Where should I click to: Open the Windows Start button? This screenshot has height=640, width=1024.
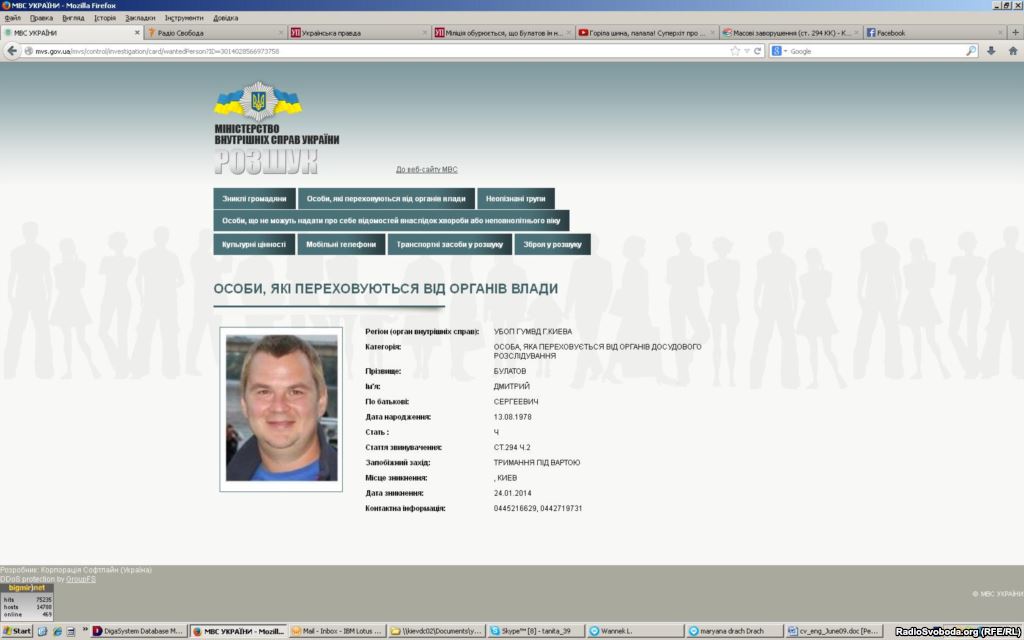pyautogui.click(x=17, y=631)
